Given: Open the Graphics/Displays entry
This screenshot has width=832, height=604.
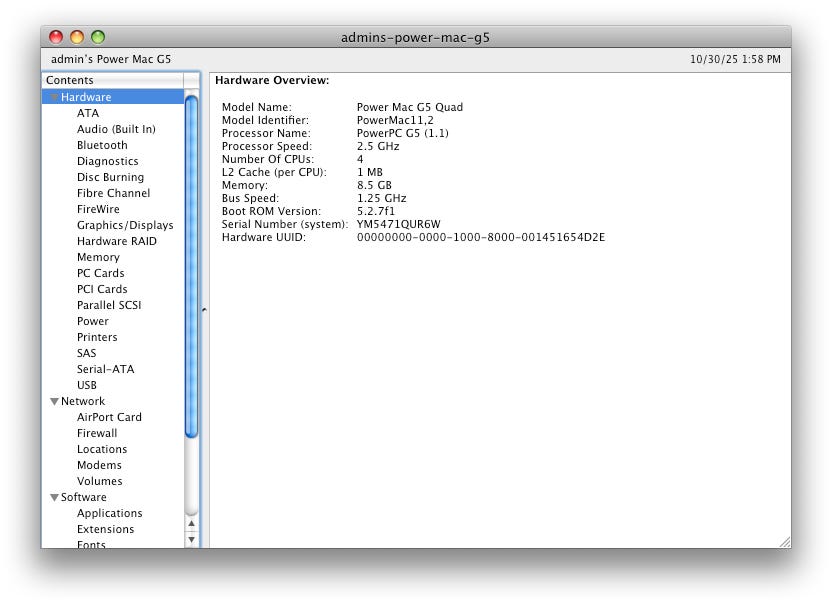Looking at the screenshot, I should click(125, 225).
